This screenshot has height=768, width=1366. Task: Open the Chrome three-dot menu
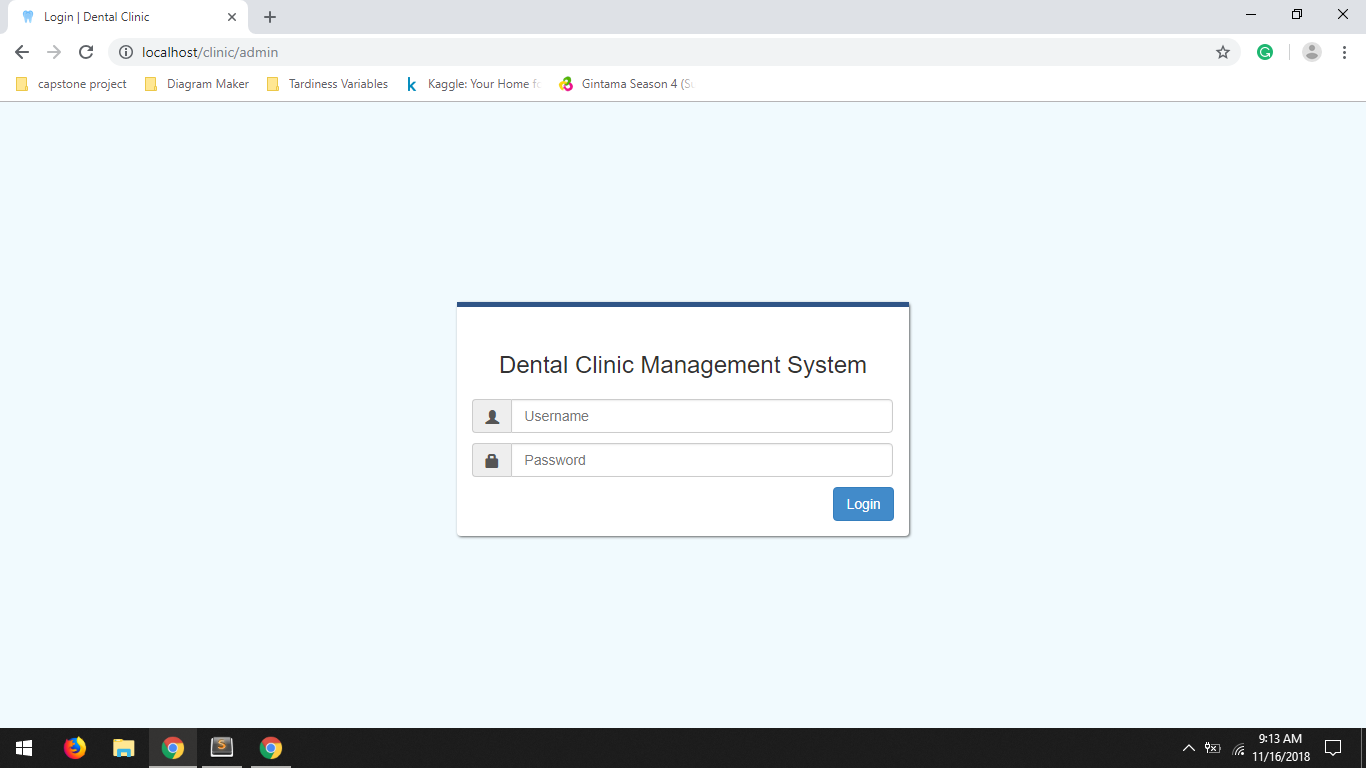point(1344,51)
